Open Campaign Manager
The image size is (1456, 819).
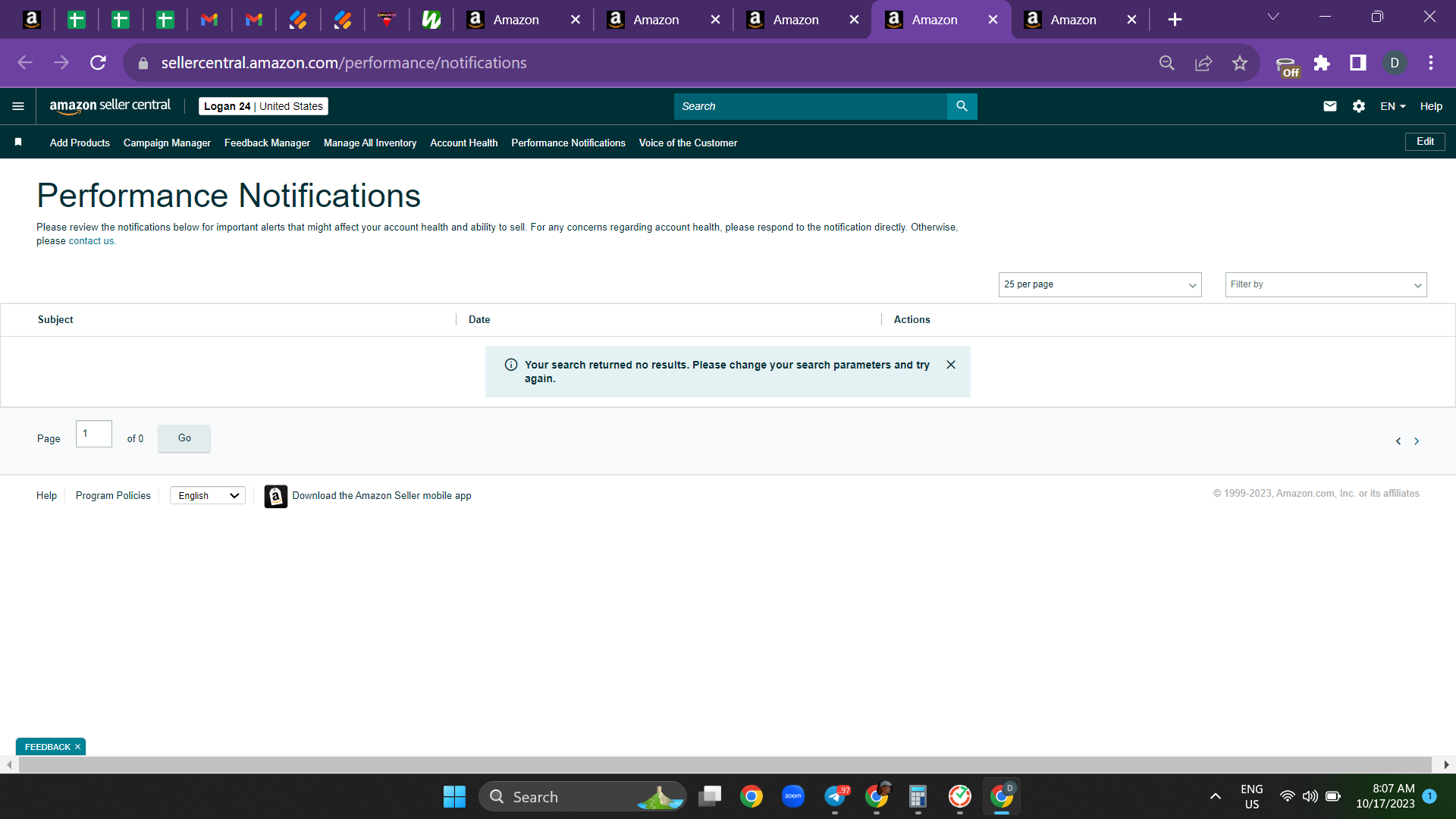pos(167,143)
